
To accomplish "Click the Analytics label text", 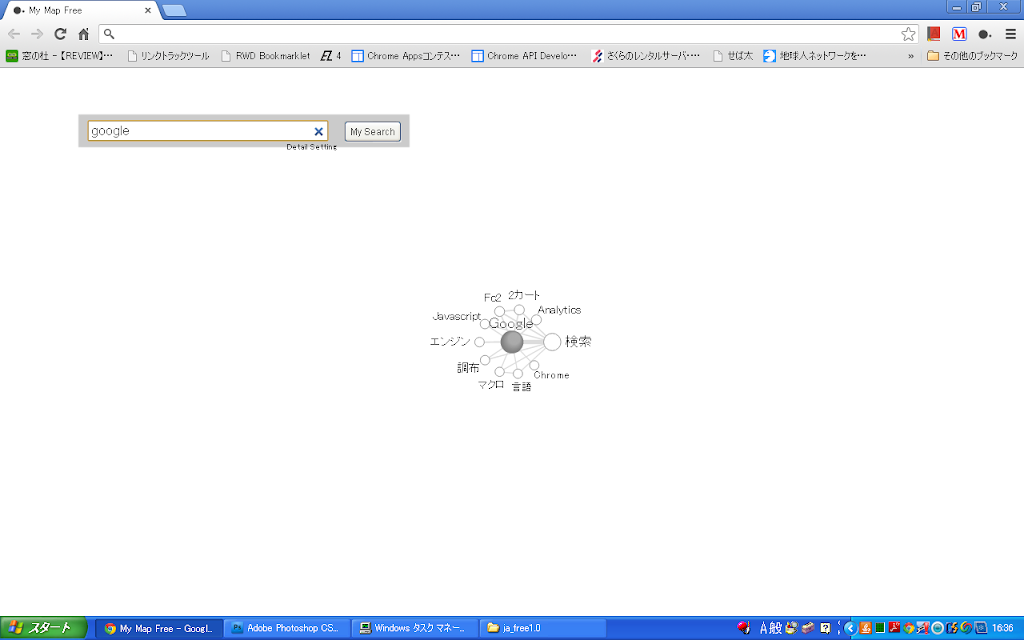I will [x=559, y=310].
